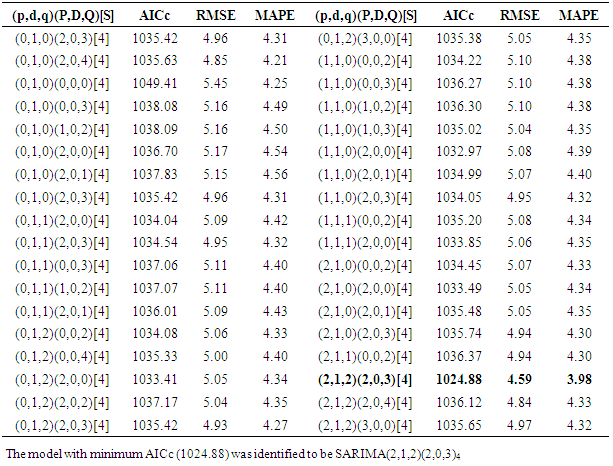Select the bold MAPE value 3.98
Viewport: 613px width, 466px height.
click(573, 378)
